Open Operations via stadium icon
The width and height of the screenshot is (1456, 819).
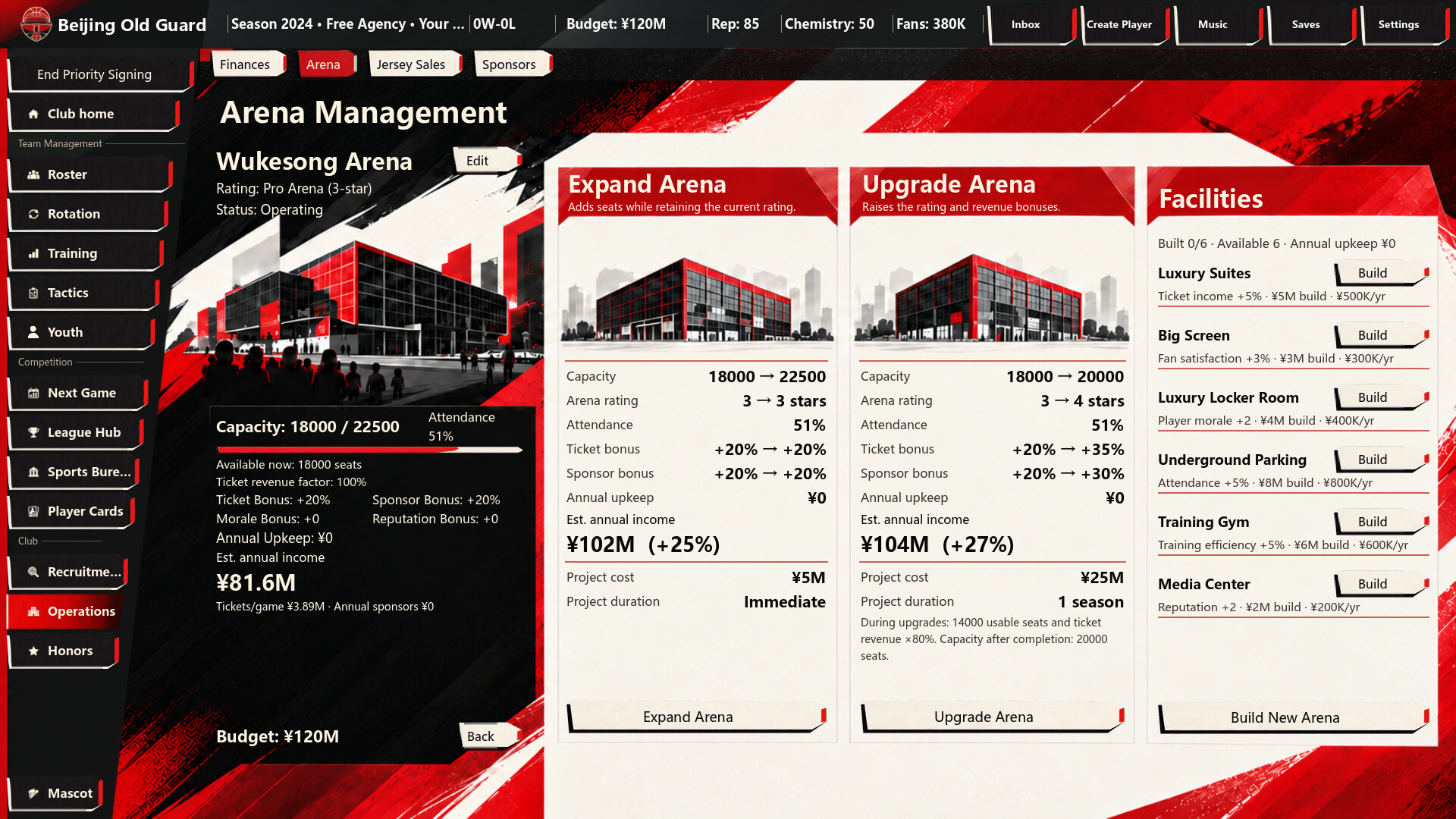[33, 611]
